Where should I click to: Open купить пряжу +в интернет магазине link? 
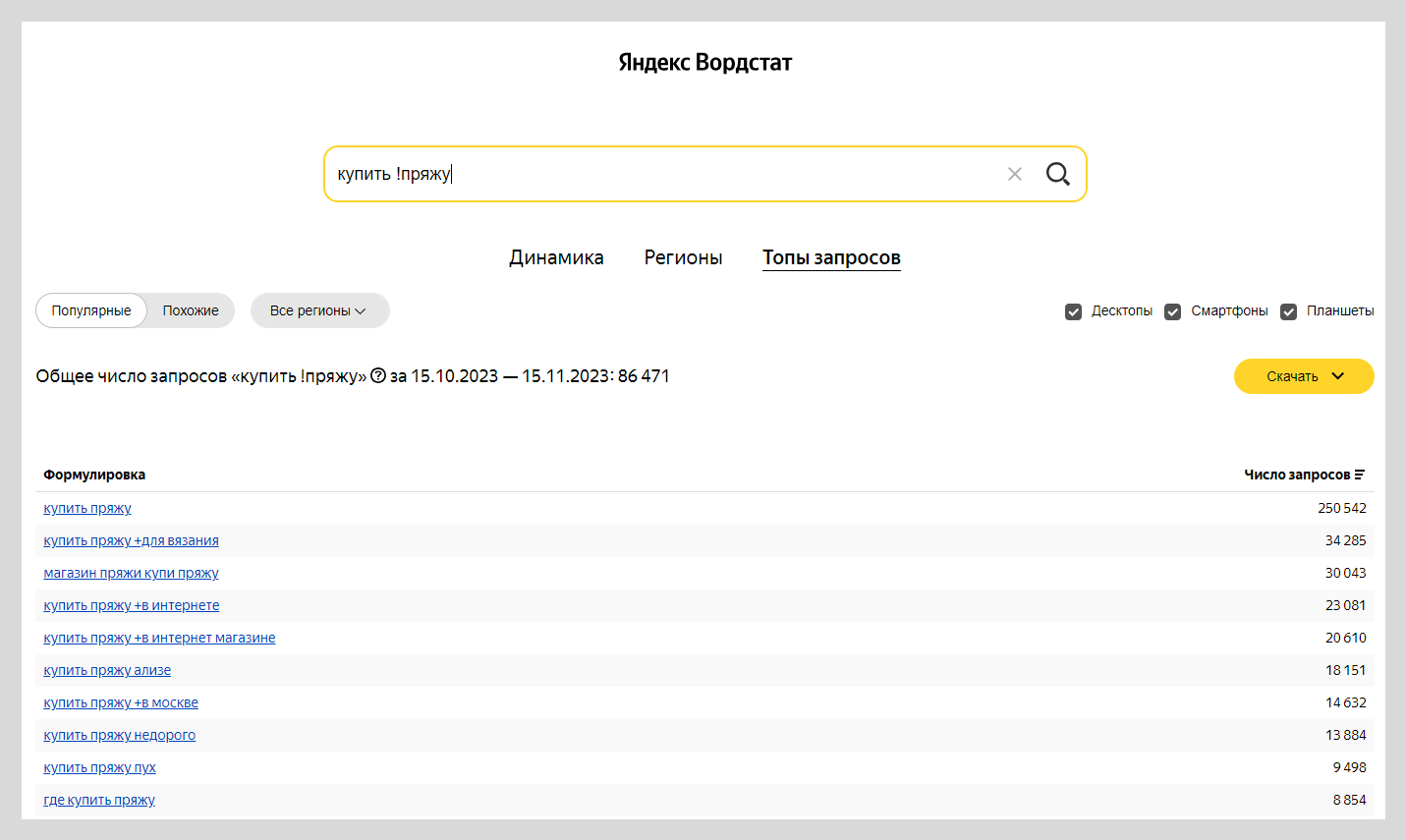159,638
